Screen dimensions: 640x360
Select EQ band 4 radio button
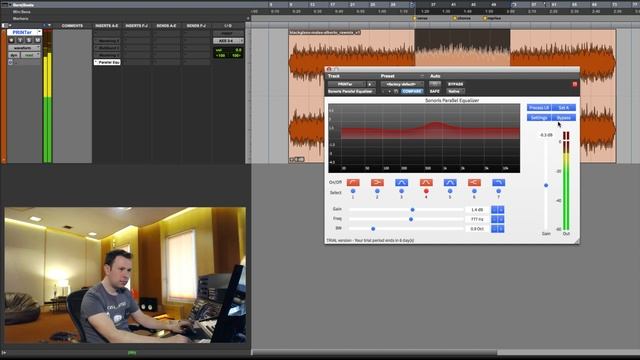[x=426, y=191]
